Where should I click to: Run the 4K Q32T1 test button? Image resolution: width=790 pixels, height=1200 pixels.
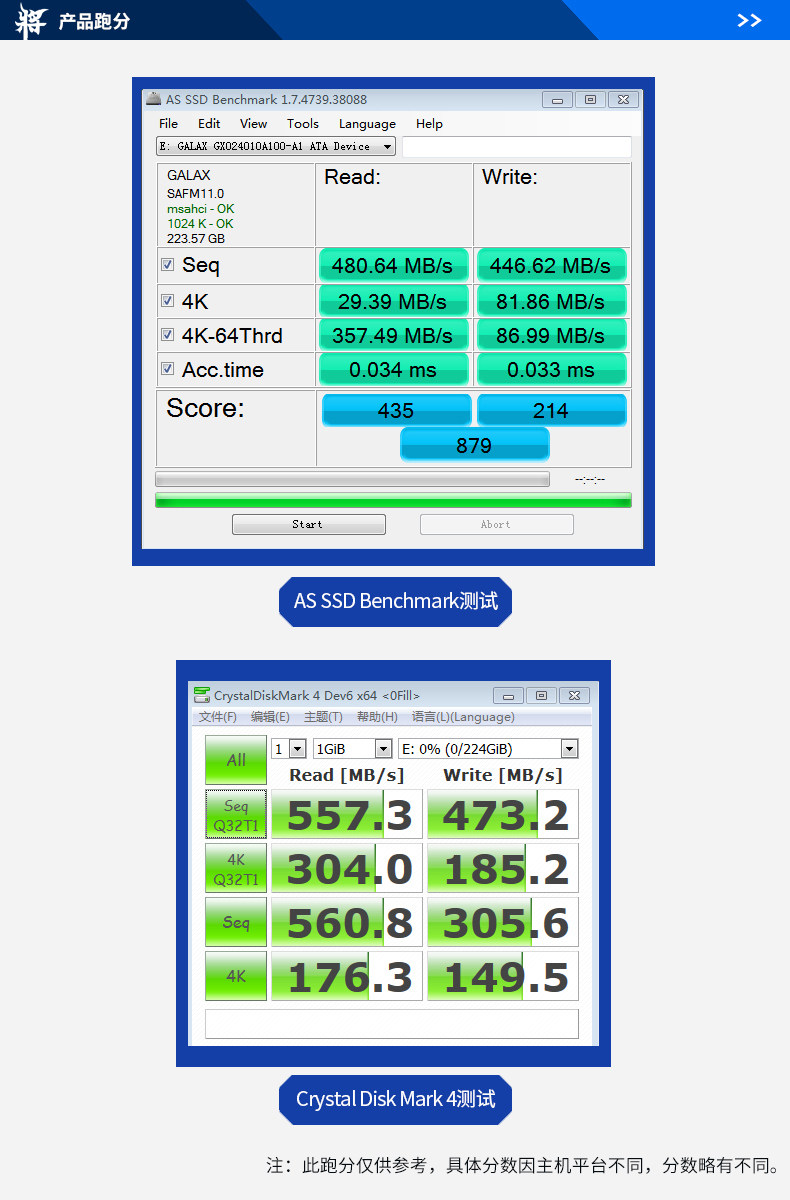point(236,868)
